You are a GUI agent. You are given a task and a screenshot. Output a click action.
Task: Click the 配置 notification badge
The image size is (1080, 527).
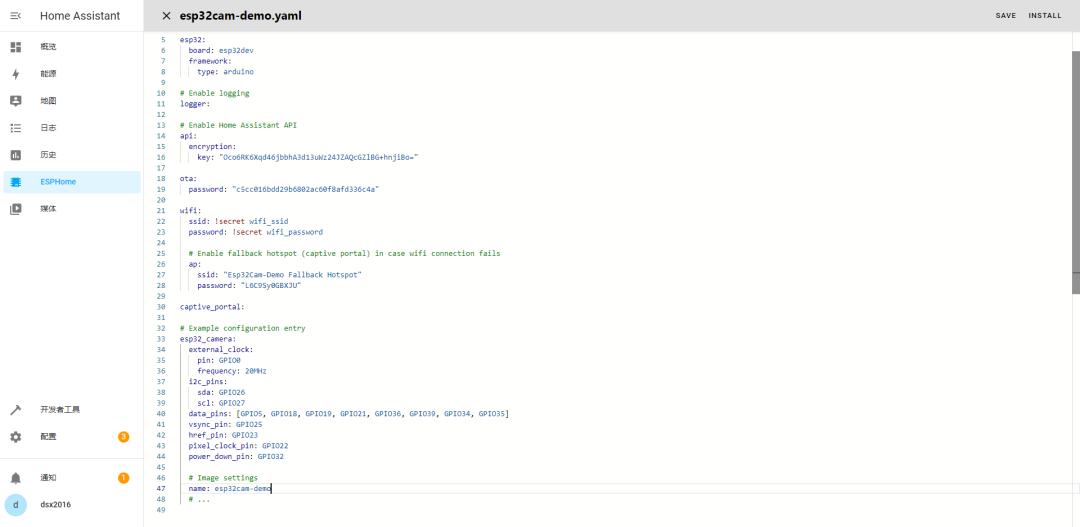pyautogui.click(x=123, y=437)
